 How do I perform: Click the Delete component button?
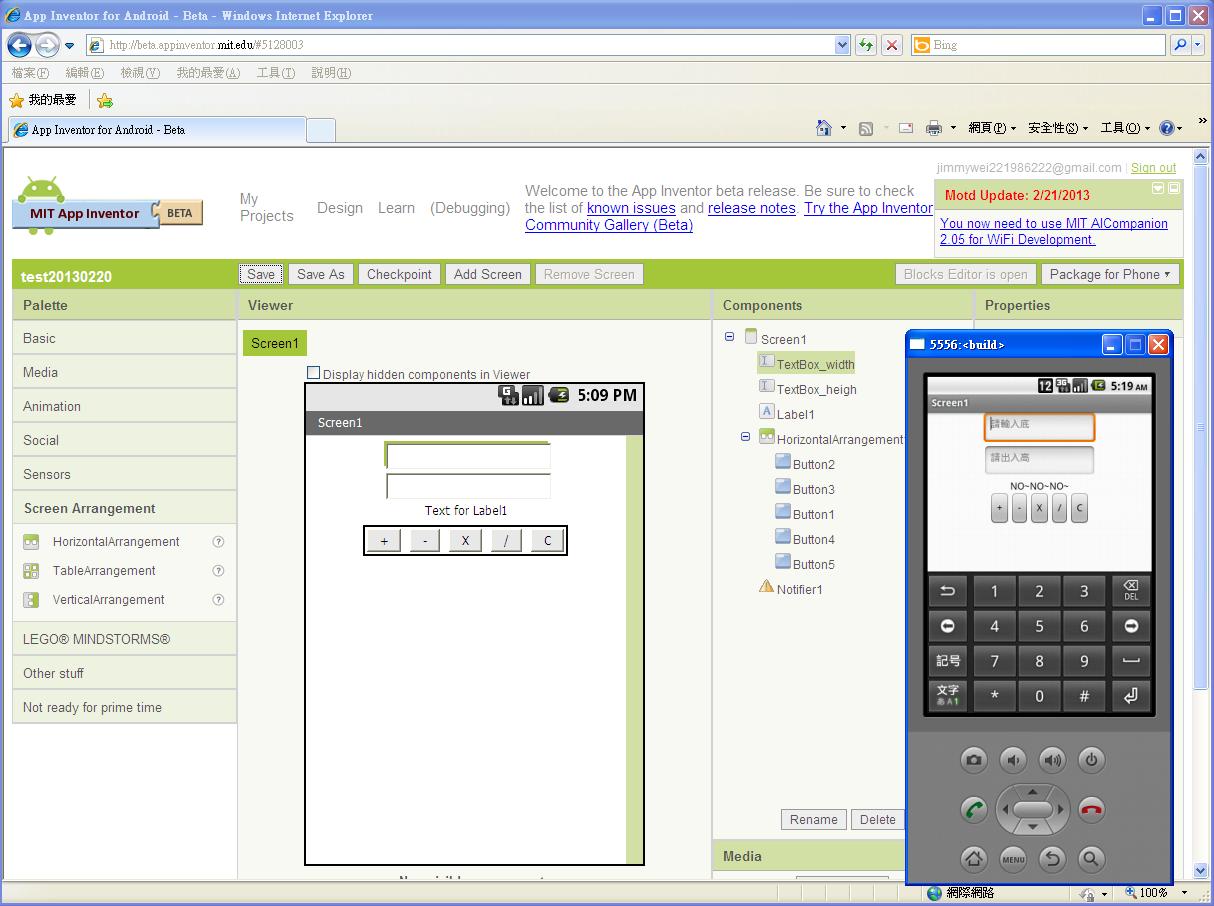click(877, 819)
